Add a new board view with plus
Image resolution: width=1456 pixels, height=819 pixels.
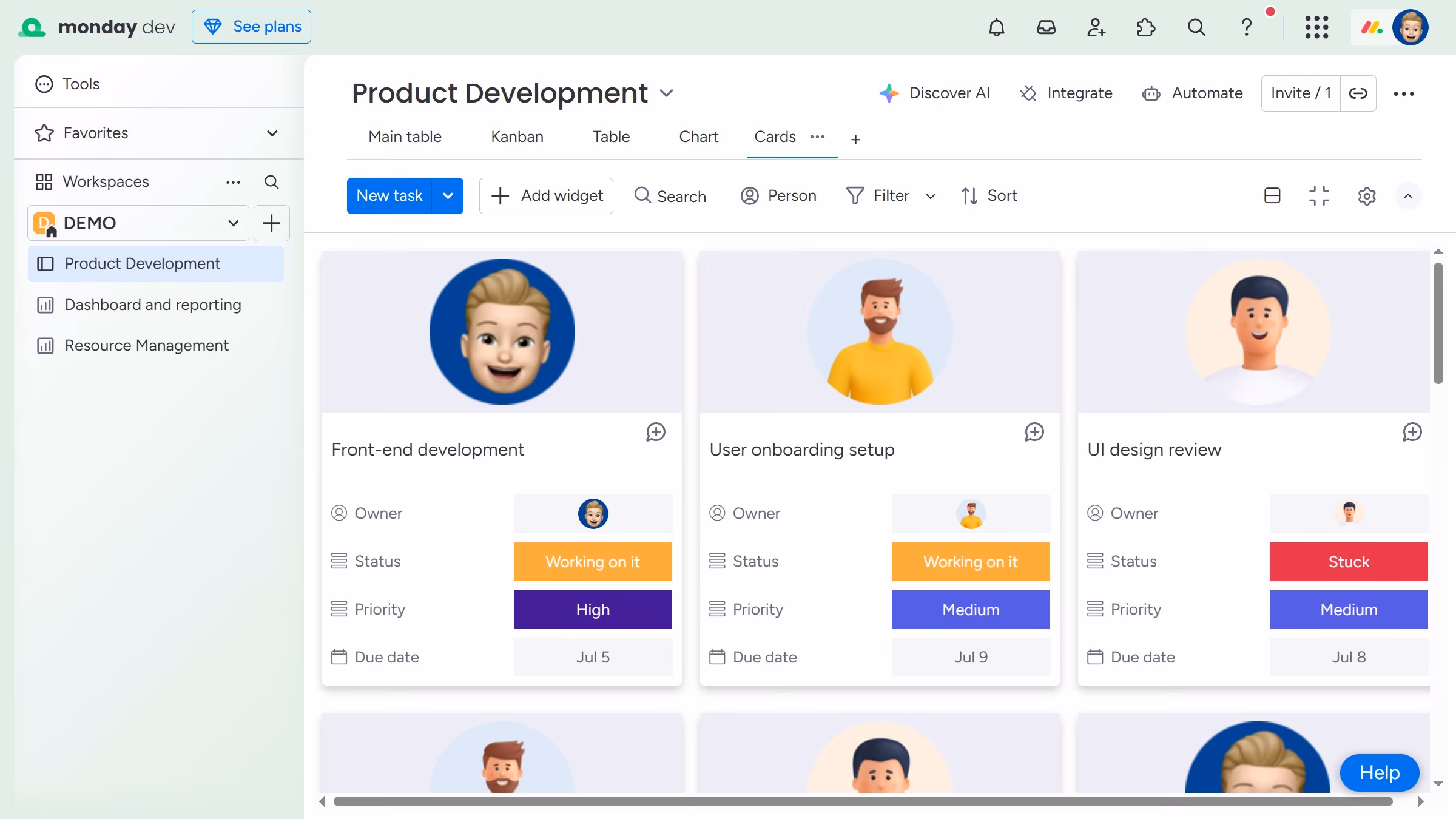point(855,139)
